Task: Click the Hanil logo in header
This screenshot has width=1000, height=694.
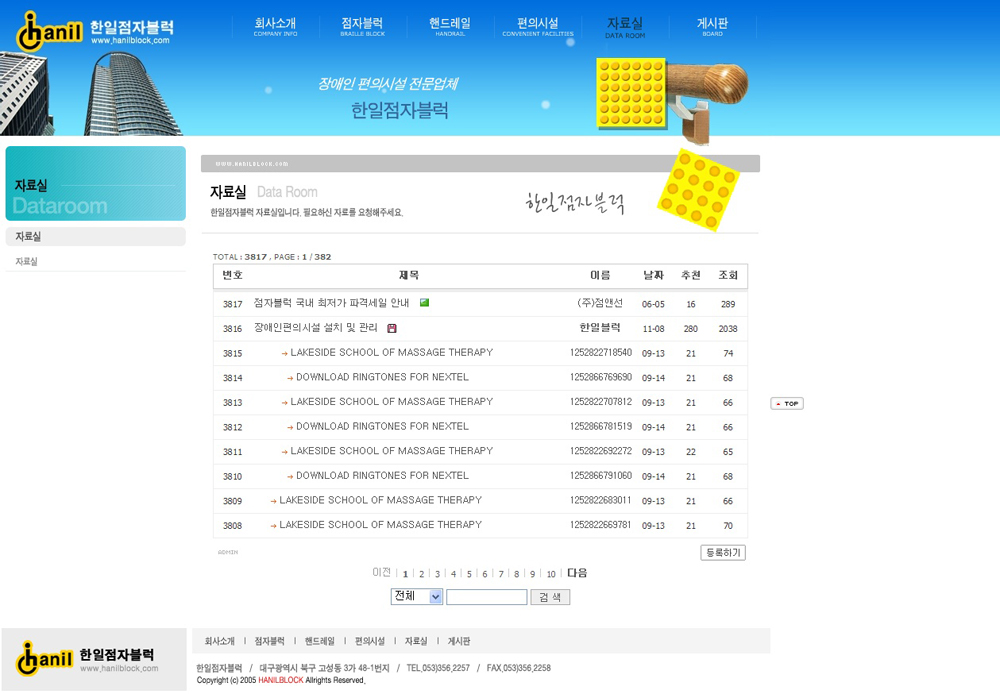Action: click(x=94, y=30)
